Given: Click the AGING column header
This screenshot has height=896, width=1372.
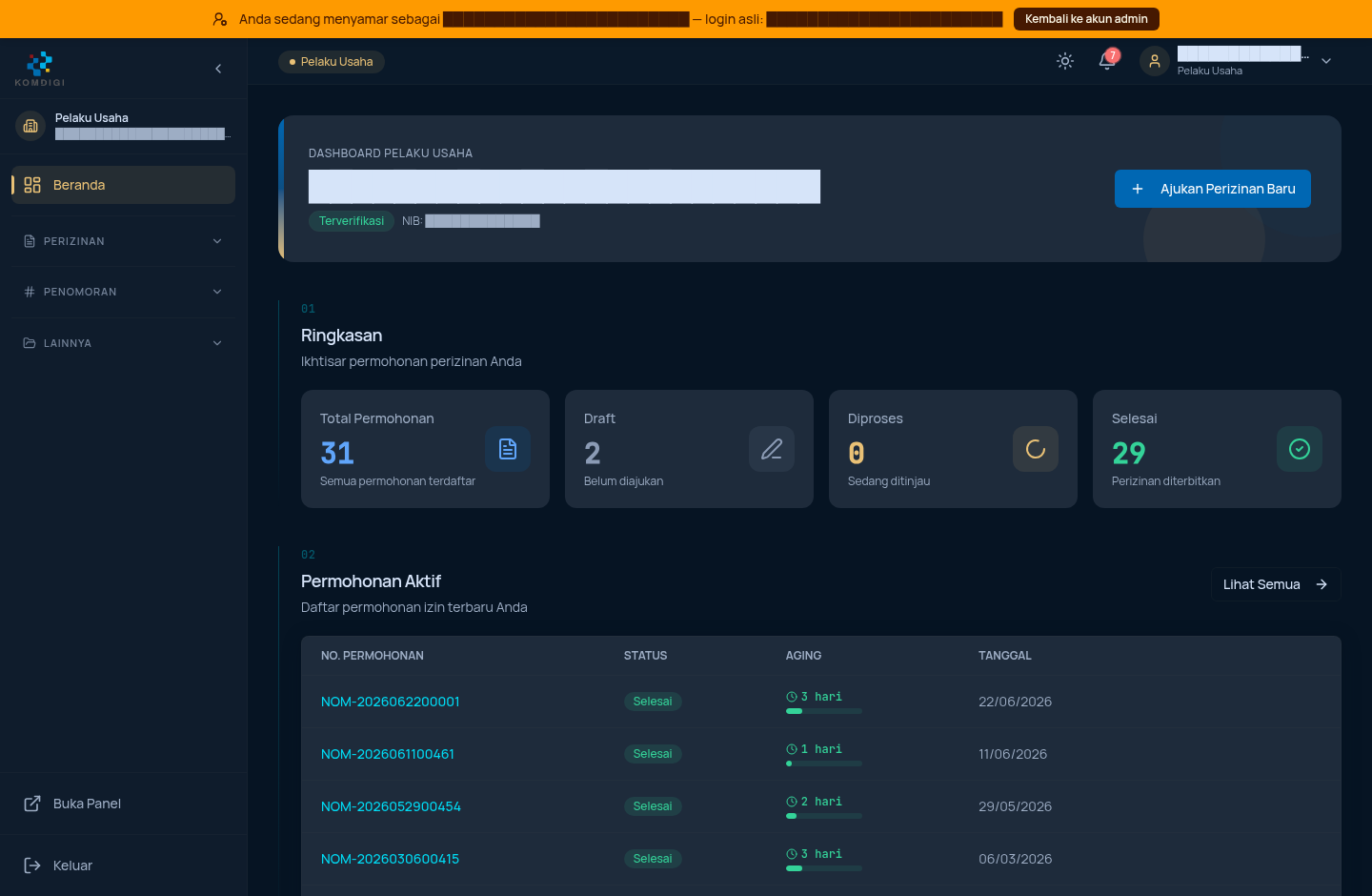Looking at the screenshot, I should (803, 656).
